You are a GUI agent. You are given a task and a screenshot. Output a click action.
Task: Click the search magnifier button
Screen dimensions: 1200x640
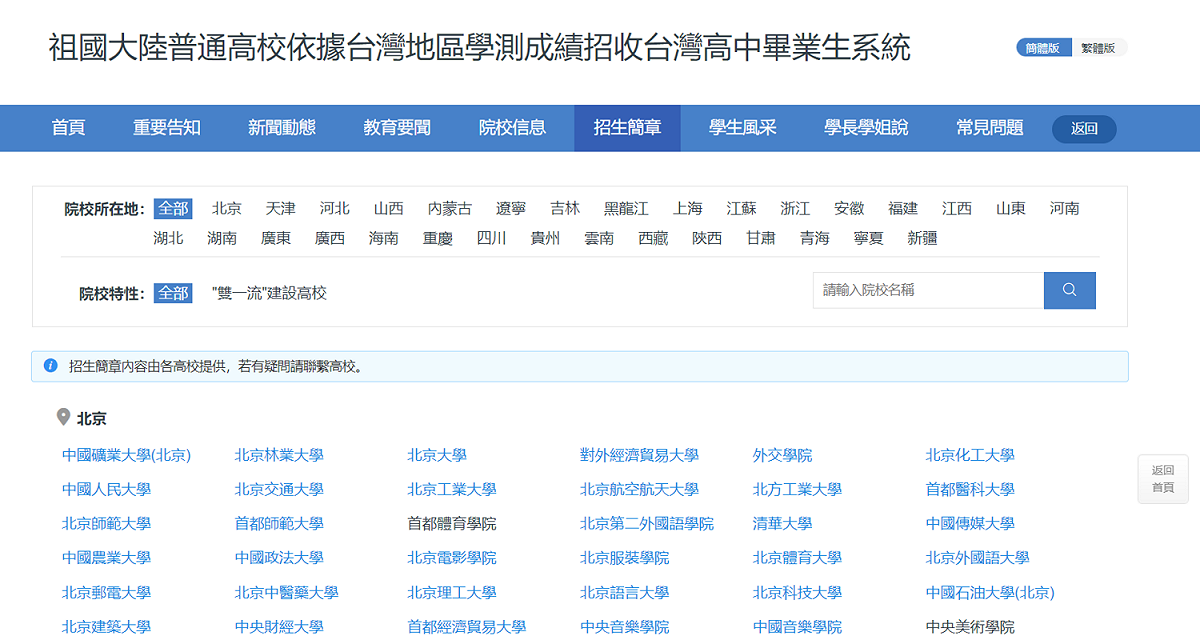click(x=1069, y=290)
